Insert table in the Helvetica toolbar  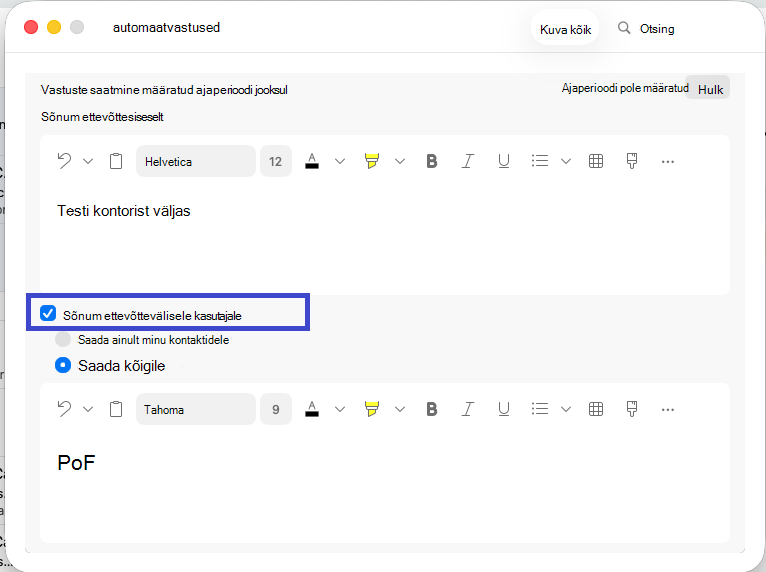(x=596, y=161)
